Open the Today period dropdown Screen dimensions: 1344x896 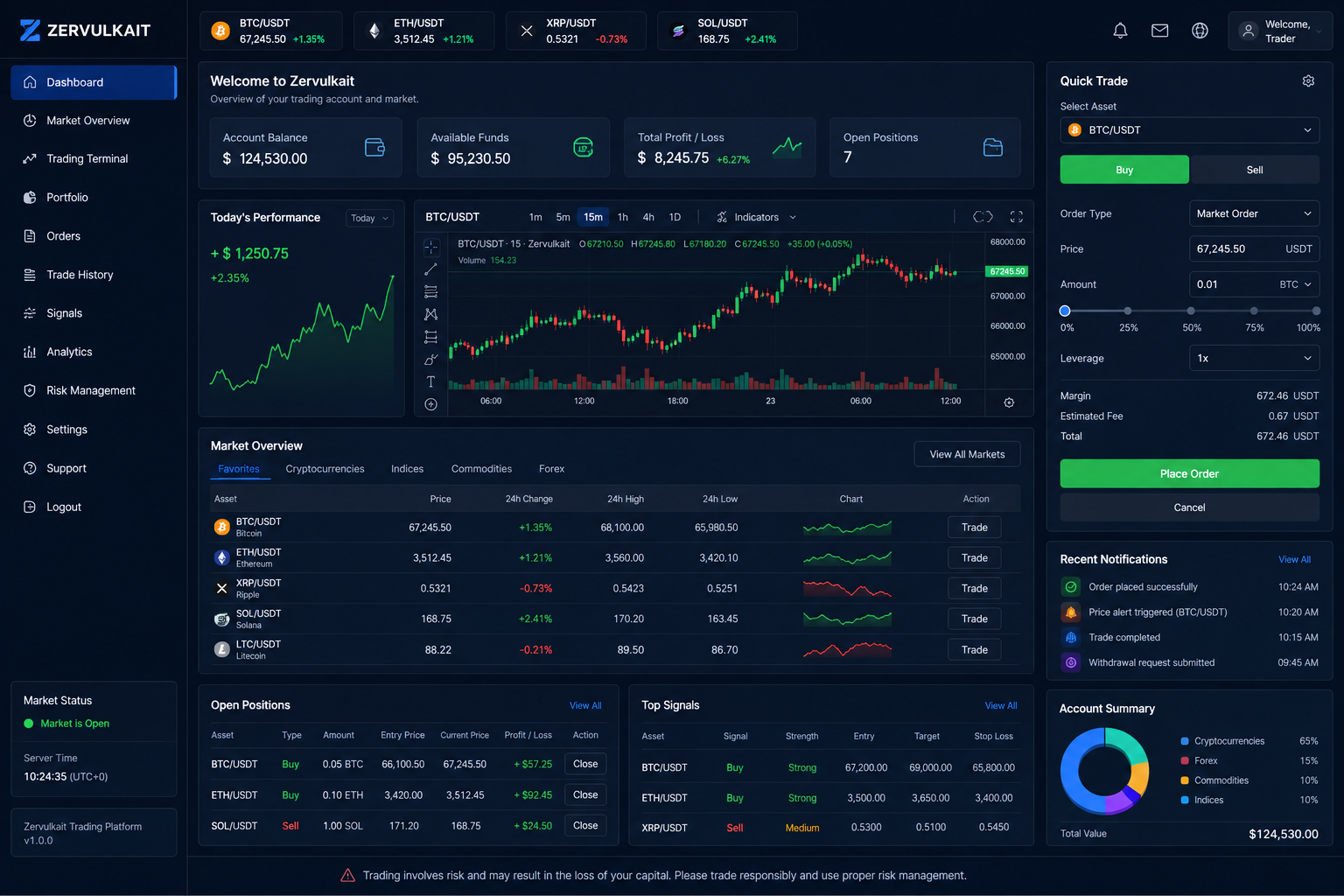pos(369,218)
